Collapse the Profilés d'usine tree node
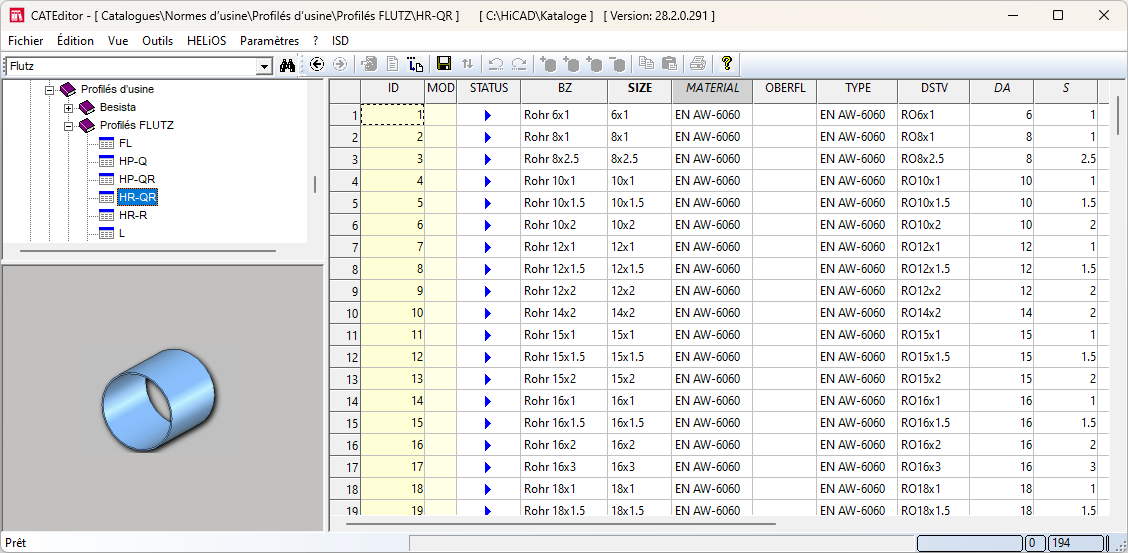 [50, 90]
